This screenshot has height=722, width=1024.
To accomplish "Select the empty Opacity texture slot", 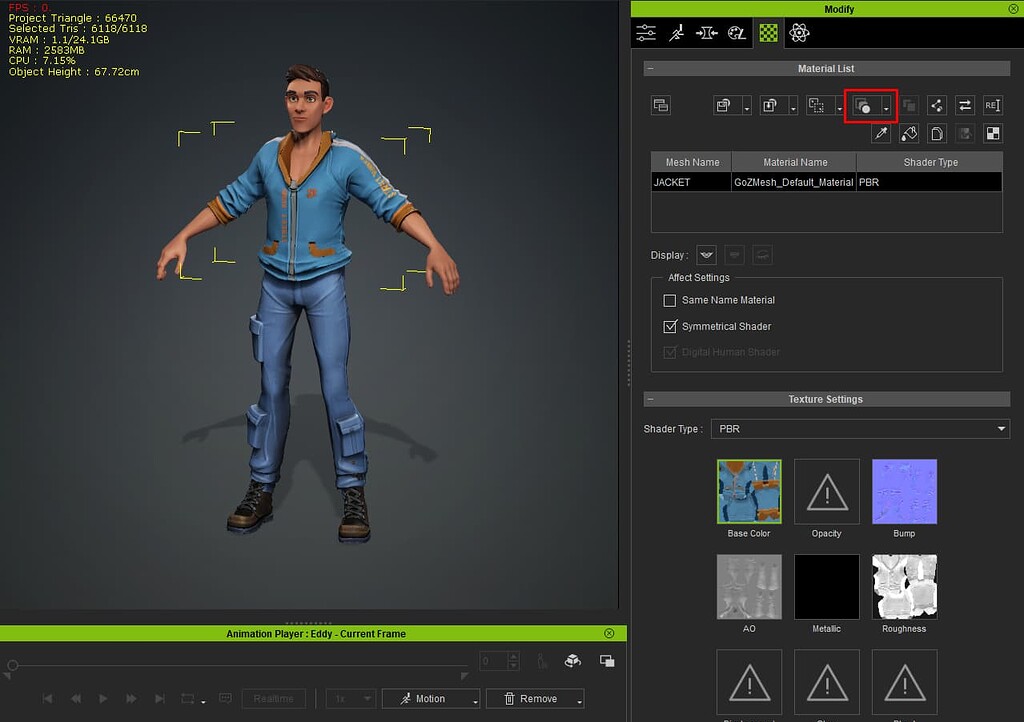I will click(x=827, y=492).
